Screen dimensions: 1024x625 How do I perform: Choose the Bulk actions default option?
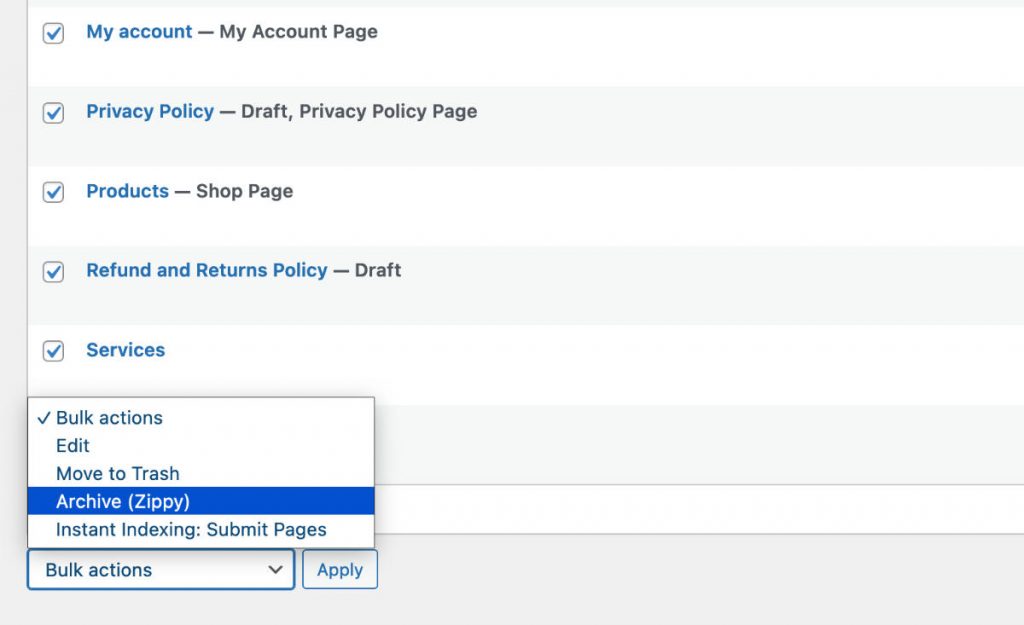point(201,417)
